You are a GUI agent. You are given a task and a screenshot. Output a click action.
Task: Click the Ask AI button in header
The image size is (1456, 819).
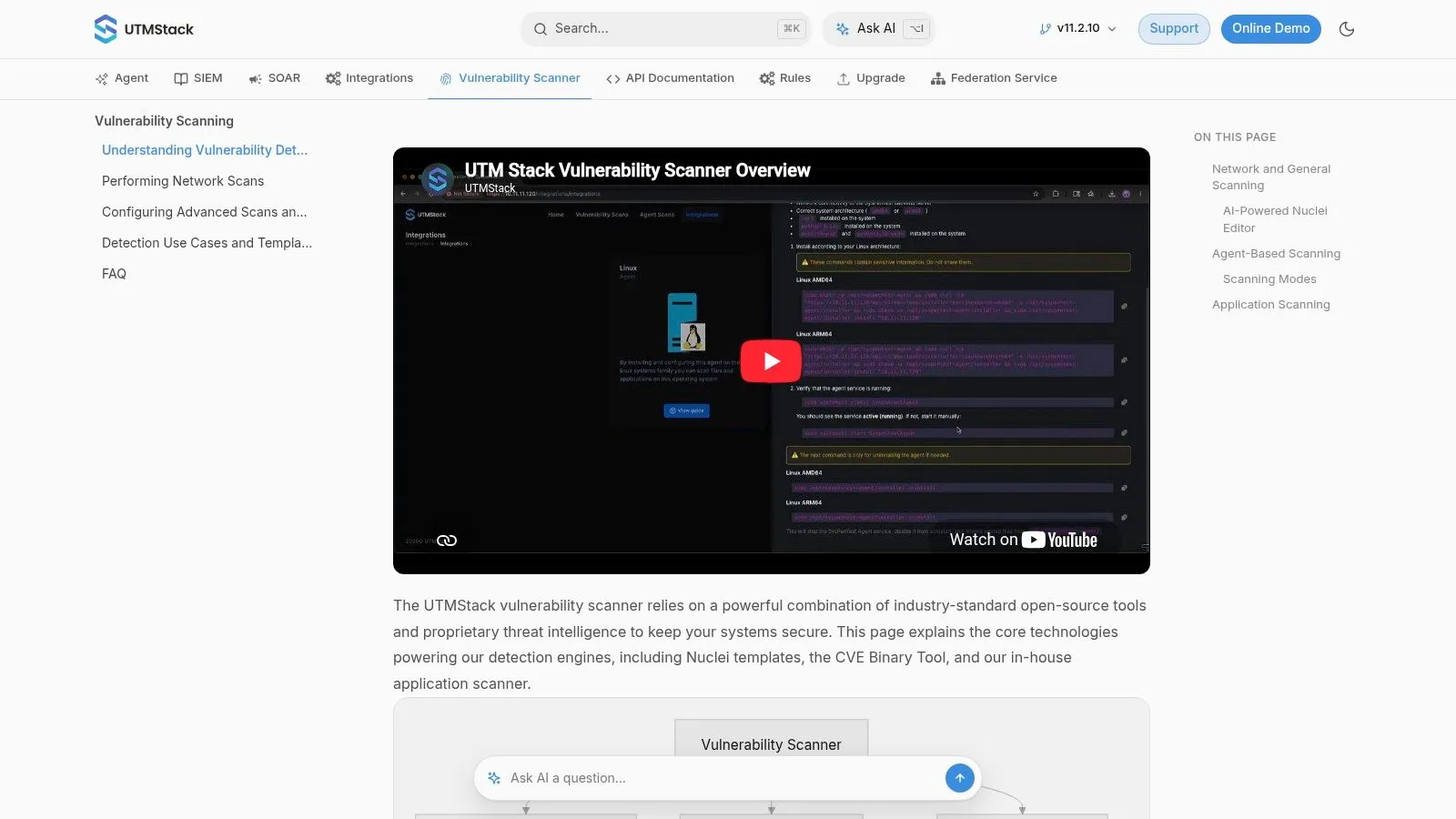[x=879, y=29]
